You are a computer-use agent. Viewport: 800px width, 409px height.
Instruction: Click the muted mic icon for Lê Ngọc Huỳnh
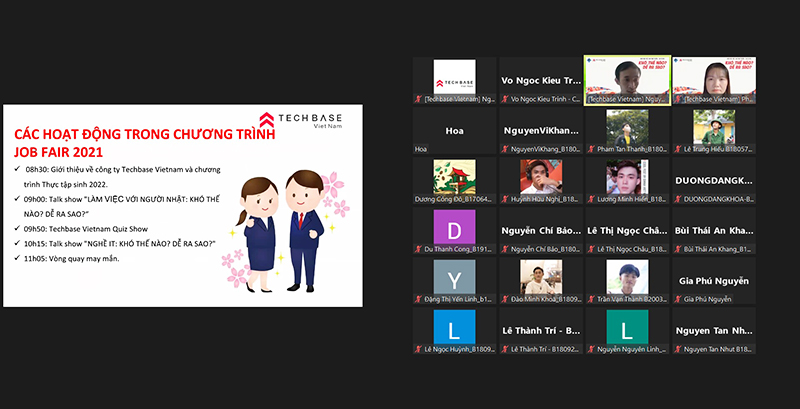coord(418,349)
